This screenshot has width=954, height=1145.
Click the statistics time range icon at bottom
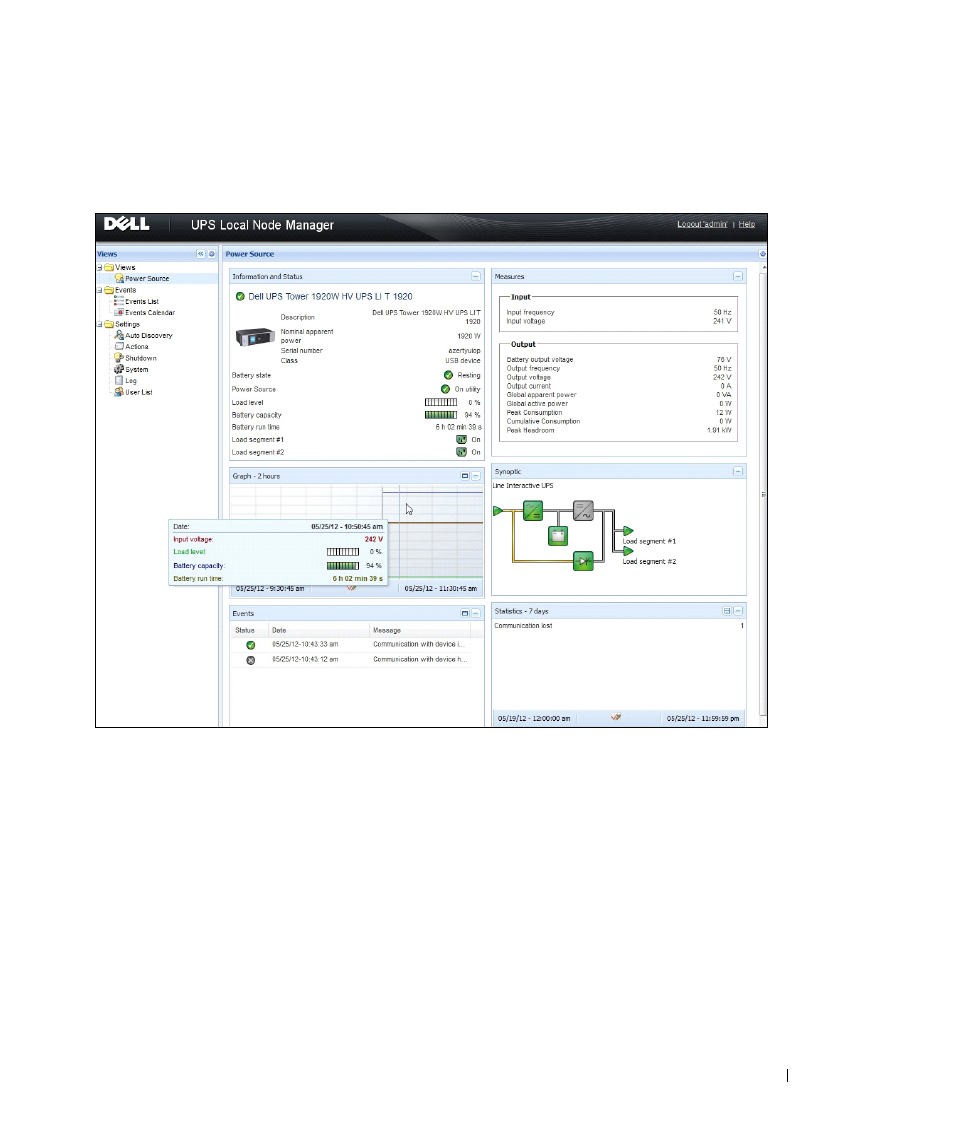(x=617, y=718)
